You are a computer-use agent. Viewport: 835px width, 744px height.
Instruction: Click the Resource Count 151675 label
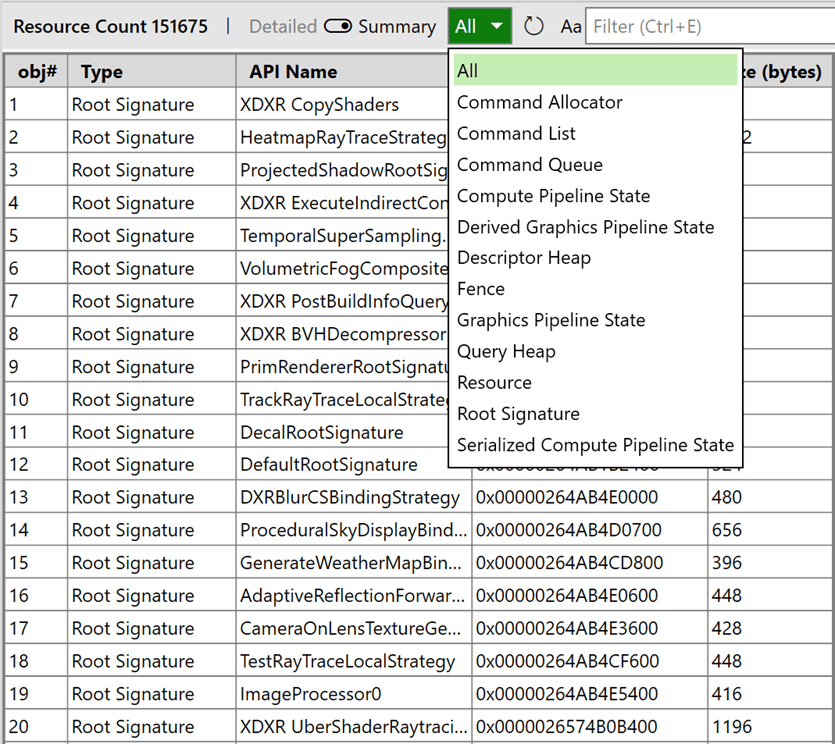point(110,26)
